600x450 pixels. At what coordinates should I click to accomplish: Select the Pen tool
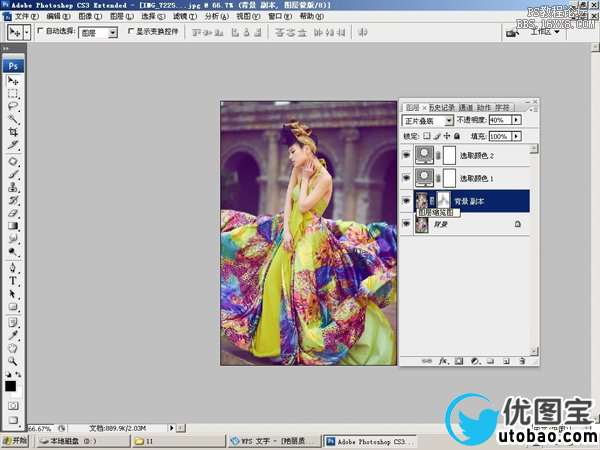click(13, 268)
